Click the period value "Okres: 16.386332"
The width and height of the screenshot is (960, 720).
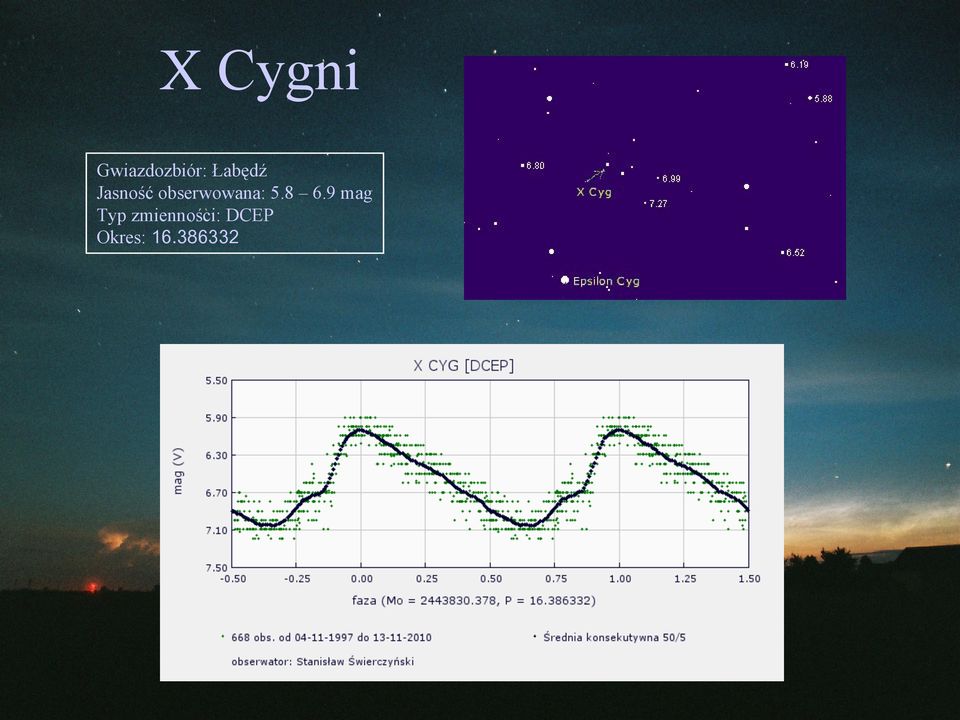click(x=168, y=237)
